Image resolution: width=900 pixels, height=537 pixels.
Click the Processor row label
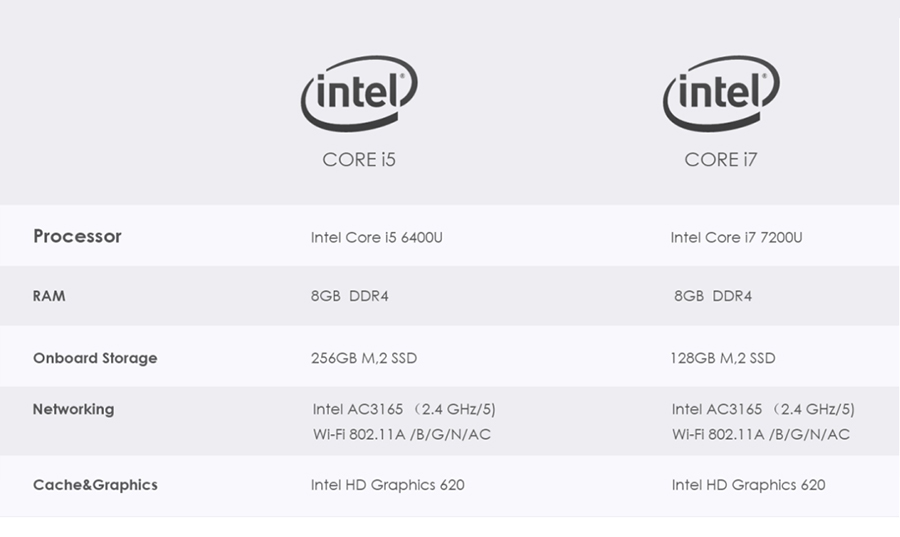tap(77, 236)
